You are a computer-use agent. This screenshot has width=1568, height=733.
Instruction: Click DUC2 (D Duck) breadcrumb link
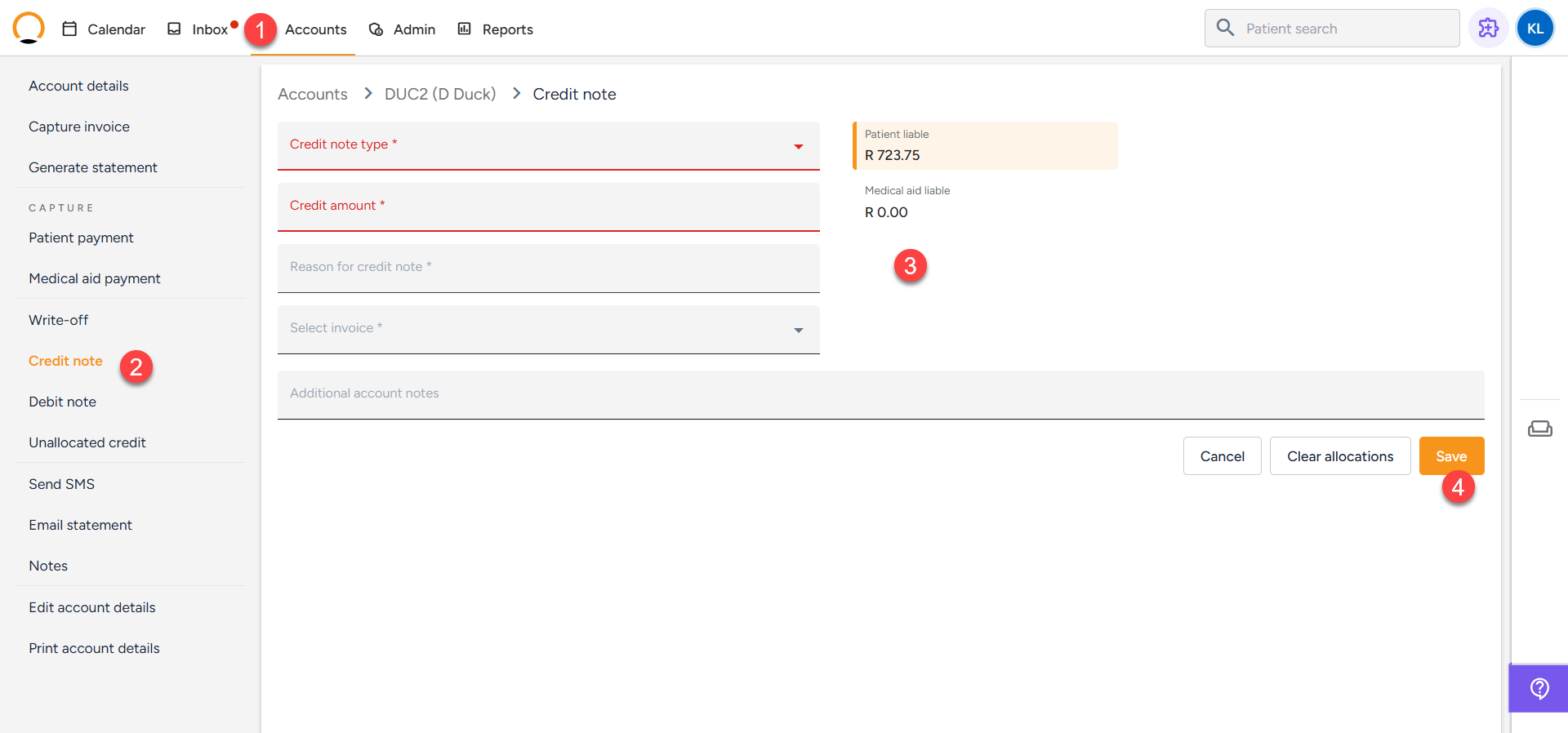coord(440,94)
